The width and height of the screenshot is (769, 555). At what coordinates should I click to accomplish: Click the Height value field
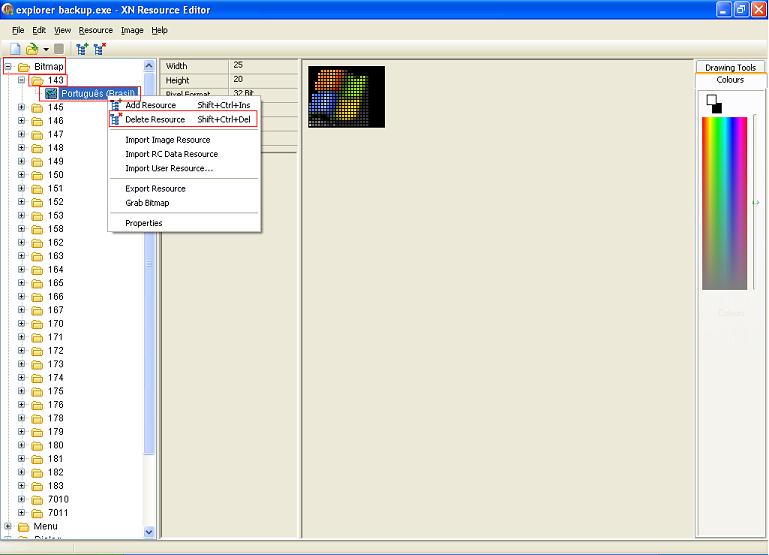click(x=264, y=80)
